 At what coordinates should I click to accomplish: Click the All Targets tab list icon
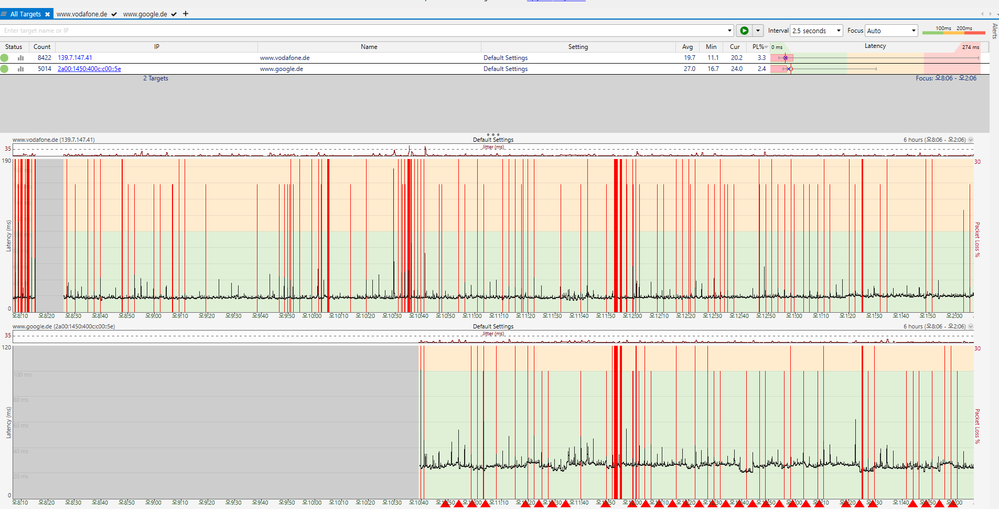coord(4,13)
